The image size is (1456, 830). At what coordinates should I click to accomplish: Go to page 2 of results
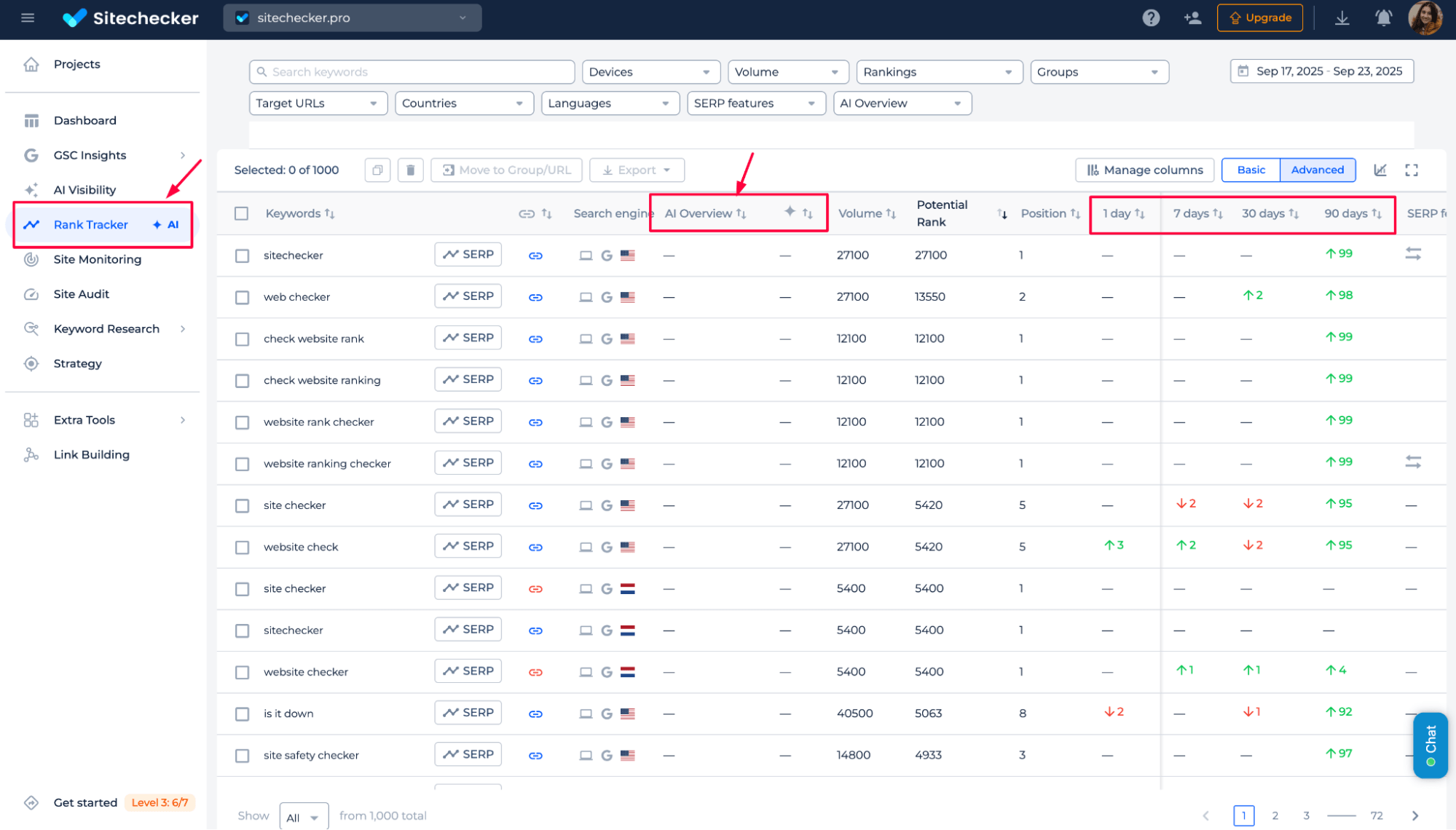(x=1275, y=815)
